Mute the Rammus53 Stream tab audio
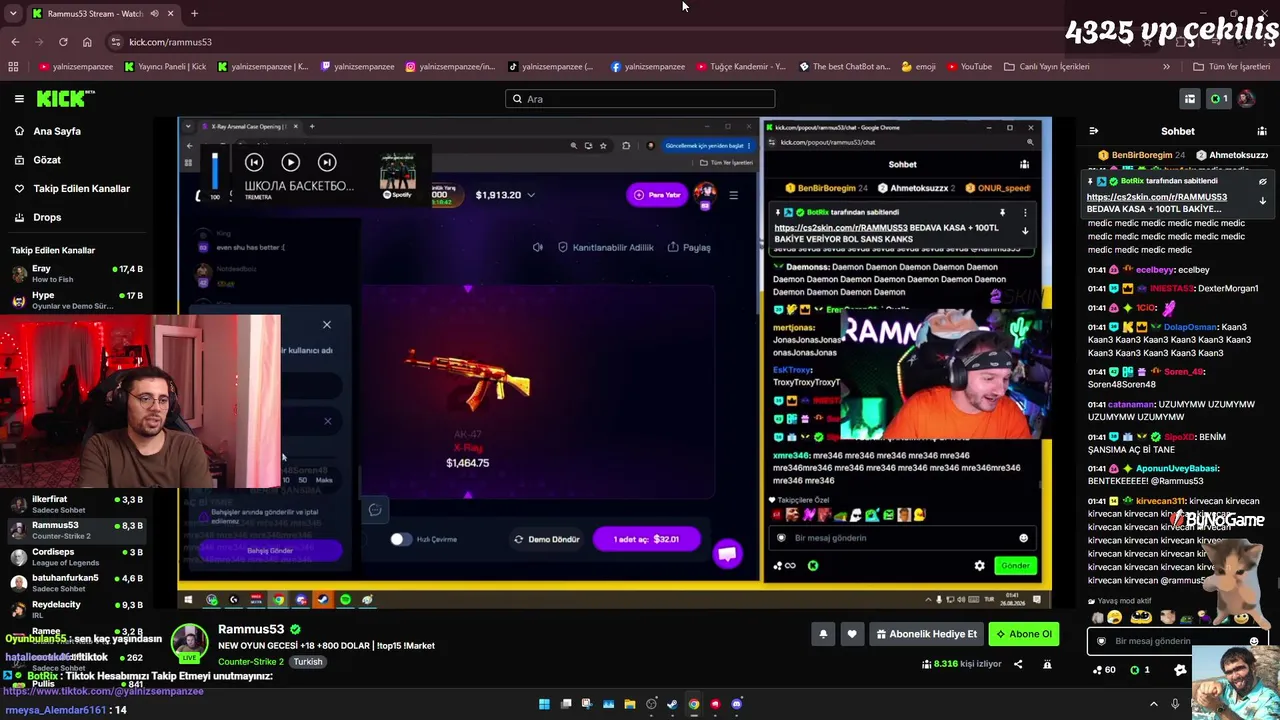Screen dimensions: 1280x720 [153, 14]
